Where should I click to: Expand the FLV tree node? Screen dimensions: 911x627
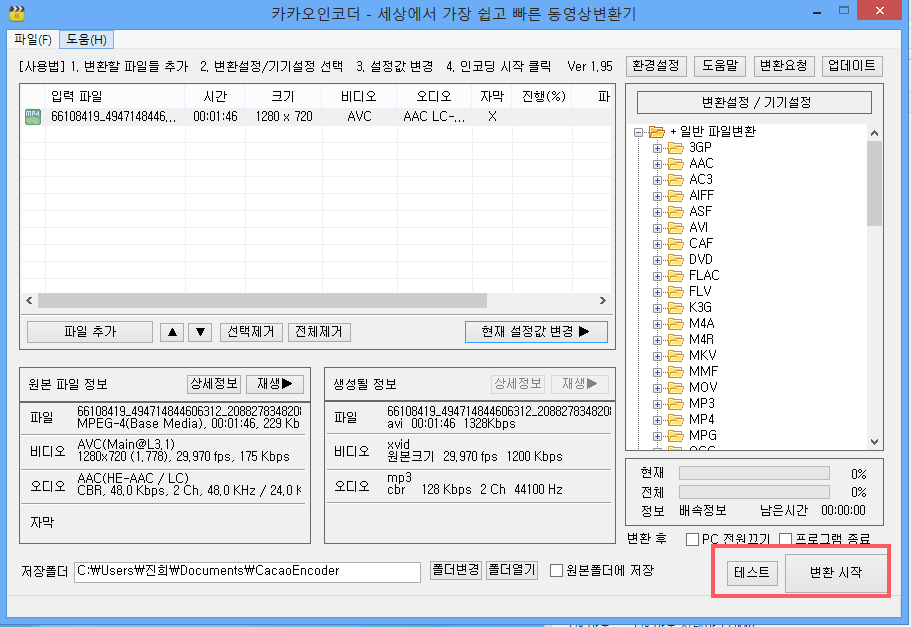657,292
